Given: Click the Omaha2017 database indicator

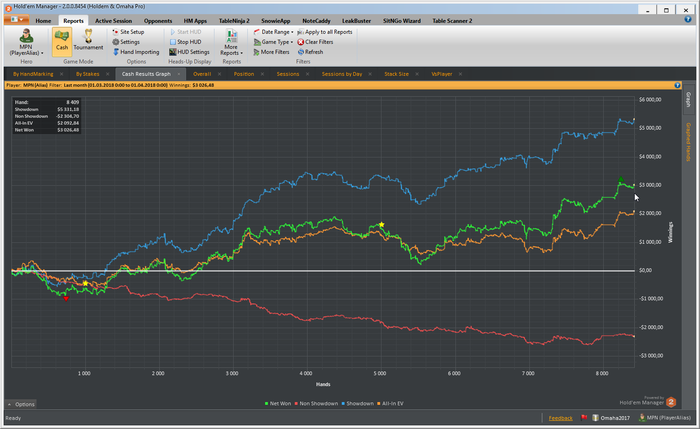Looking at the screenshot, I should [611, 418].
